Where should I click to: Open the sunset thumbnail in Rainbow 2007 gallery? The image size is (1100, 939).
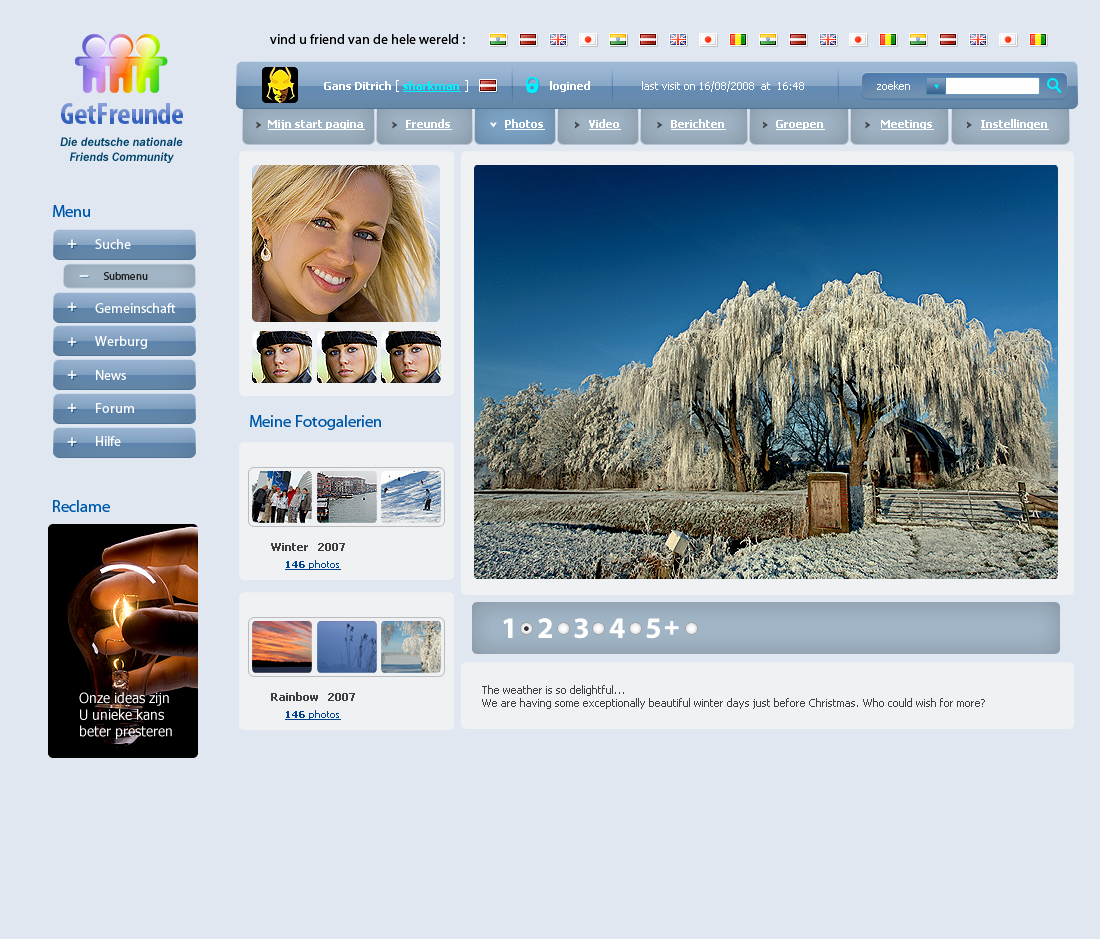tap(282, 647)
